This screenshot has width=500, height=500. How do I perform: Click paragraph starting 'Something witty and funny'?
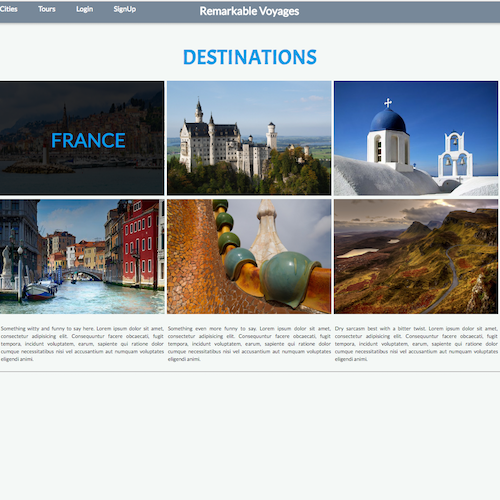click(82, 344)
